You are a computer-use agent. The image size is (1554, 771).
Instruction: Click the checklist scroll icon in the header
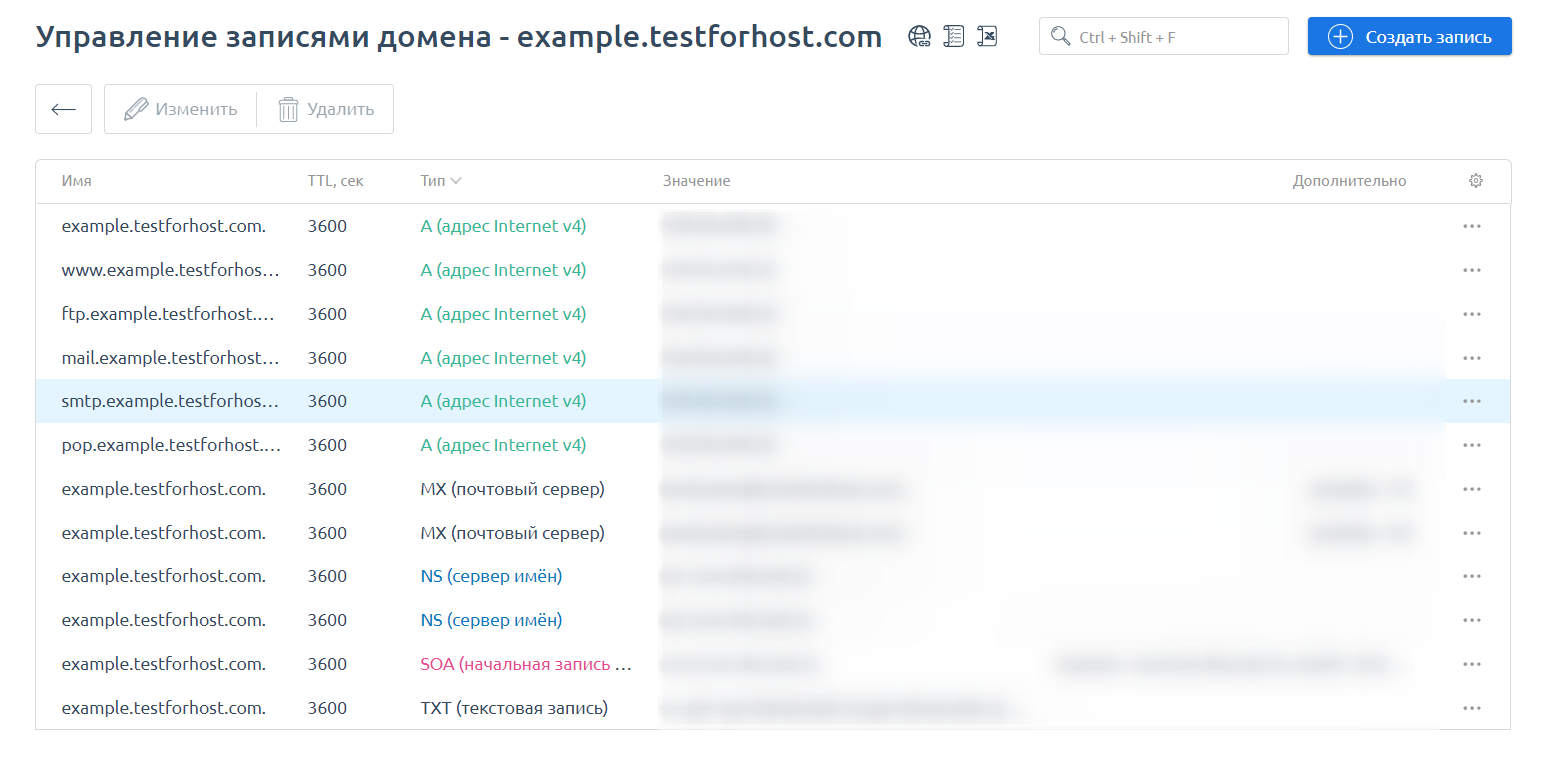pos(953,37)
